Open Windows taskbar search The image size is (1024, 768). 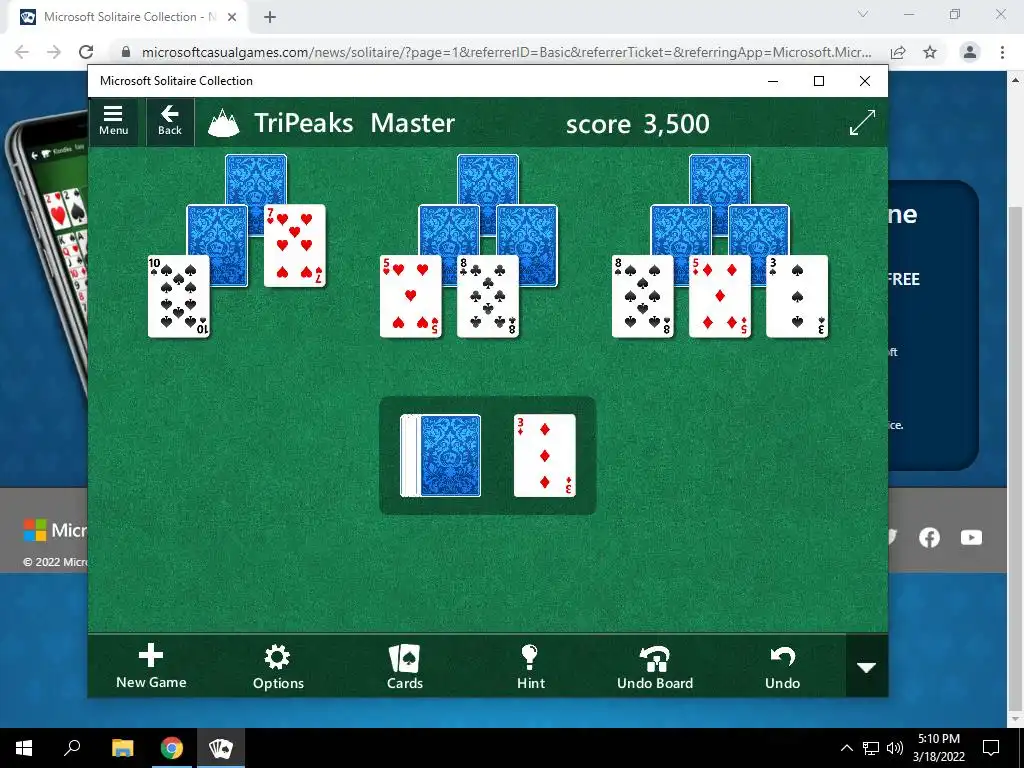pyautogui.click(x=72, y=748)
